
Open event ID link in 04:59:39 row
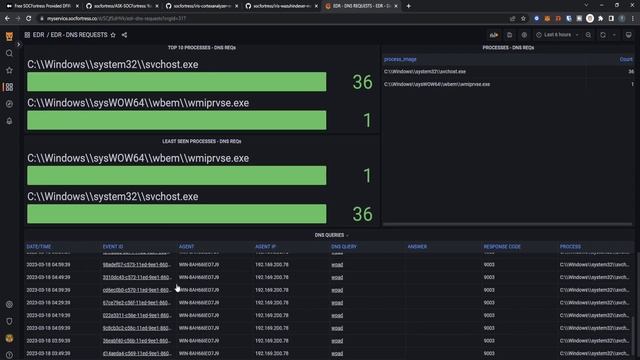coord(136,264)
